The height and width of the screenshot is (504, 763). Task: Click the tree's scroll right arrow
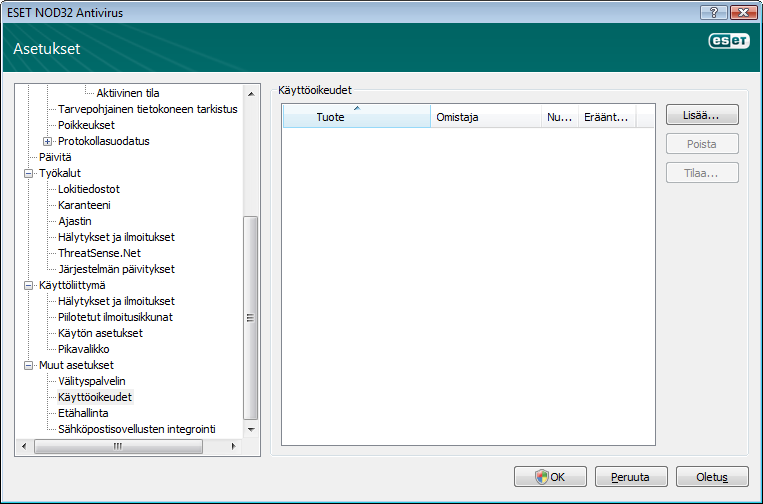click(234, 446)
